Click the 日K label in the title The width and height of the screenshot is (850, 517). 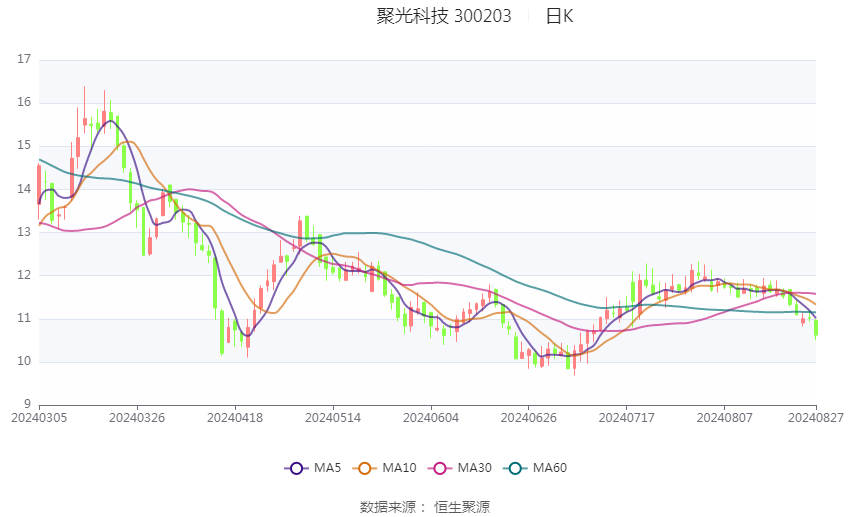(559, 16)
